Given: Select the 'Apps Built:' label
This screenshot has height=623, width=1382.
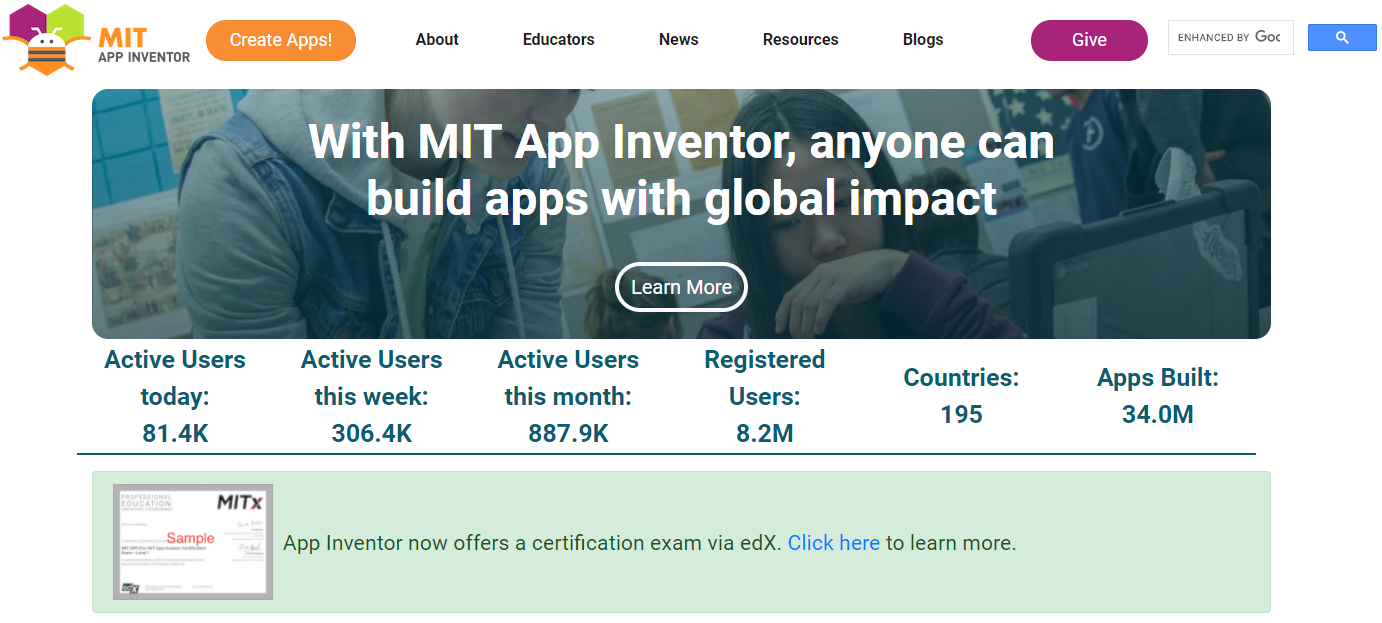Looking at the screenshot, I should [1158, 378].
